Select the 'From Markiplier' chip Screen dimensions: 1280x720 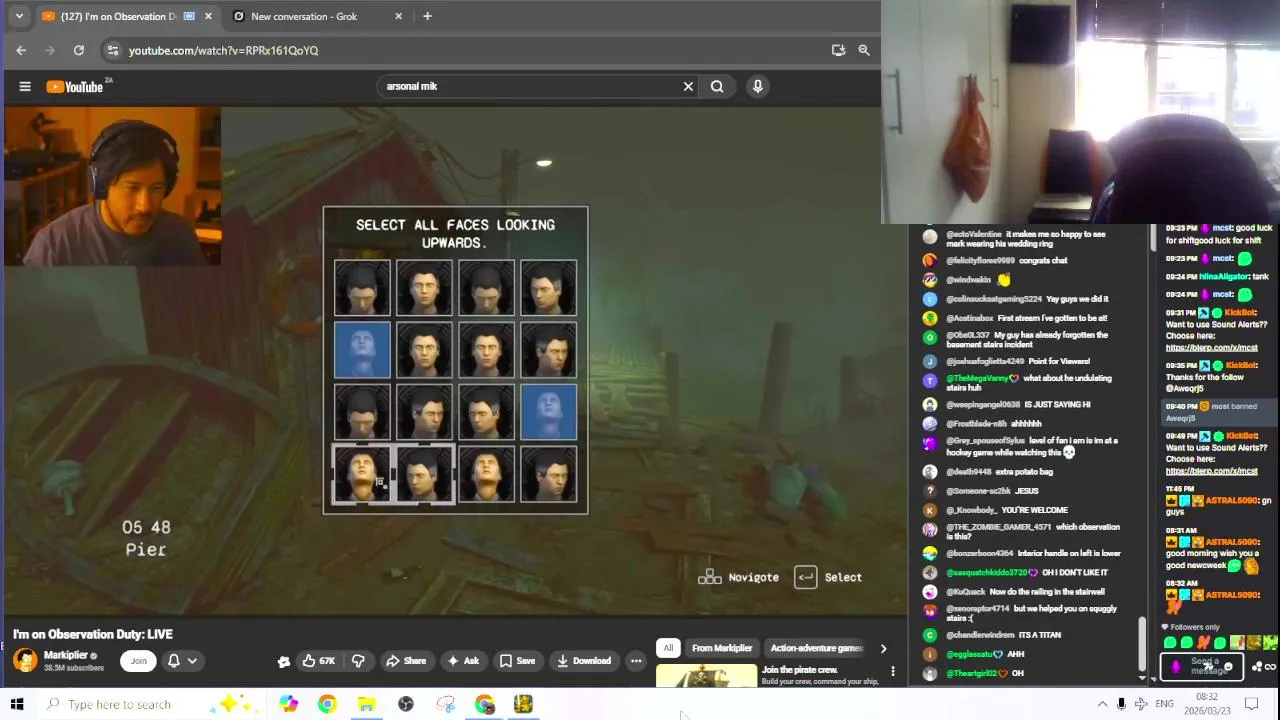(x=722, y=648)
